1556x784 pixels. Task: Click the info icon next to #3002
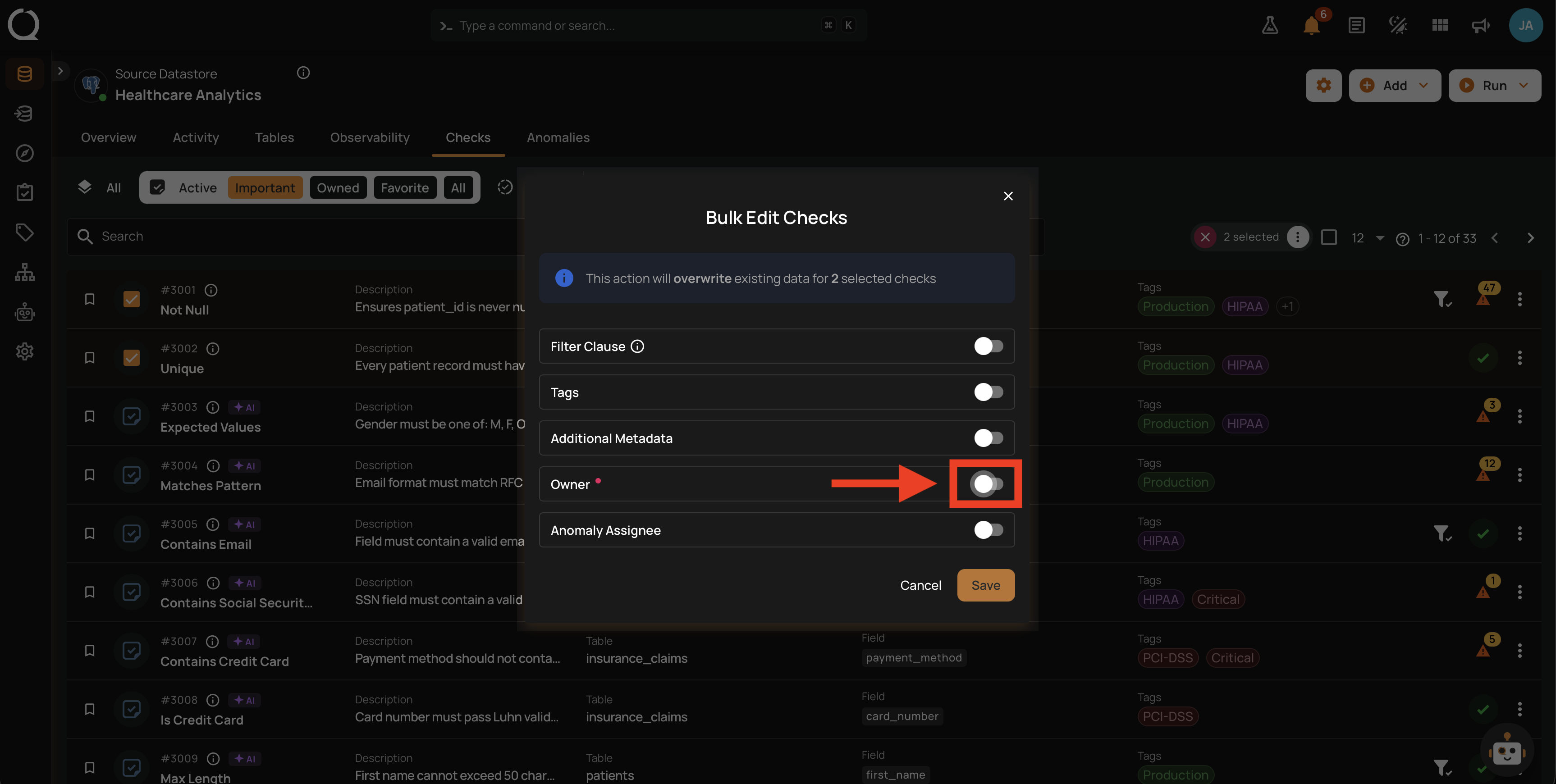(213, 348)
